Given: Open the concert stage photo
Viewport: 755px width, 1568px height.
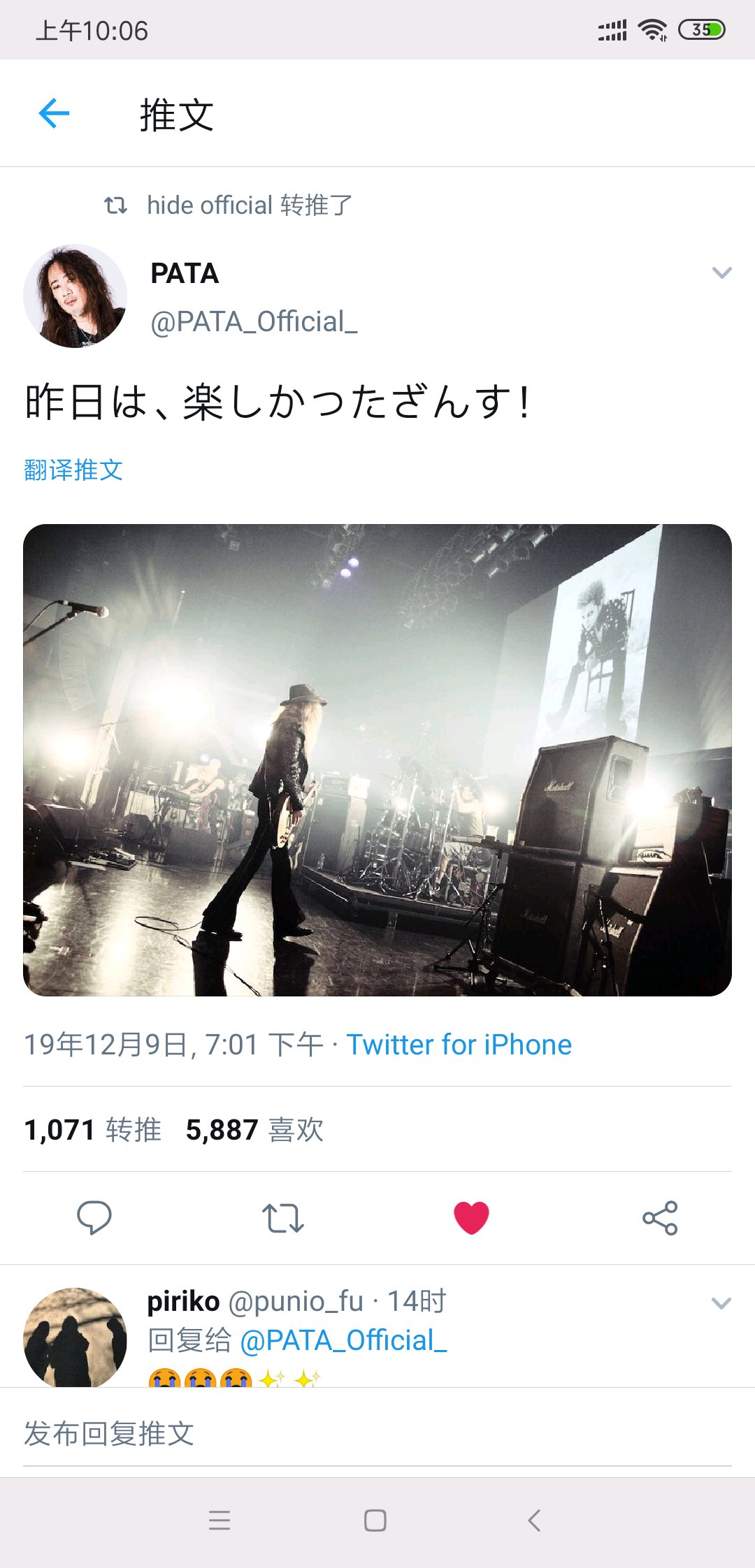Looking at the screenshot, I should (x=377, y=760).
